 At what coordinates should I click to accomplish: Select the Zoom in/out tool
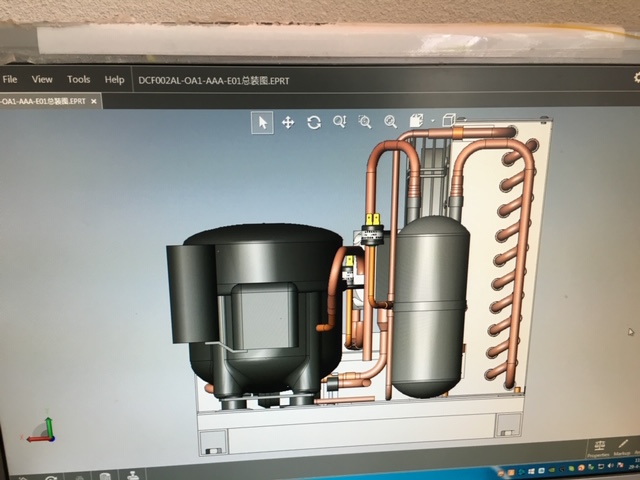pyautogui.click(x=340, y=121)
